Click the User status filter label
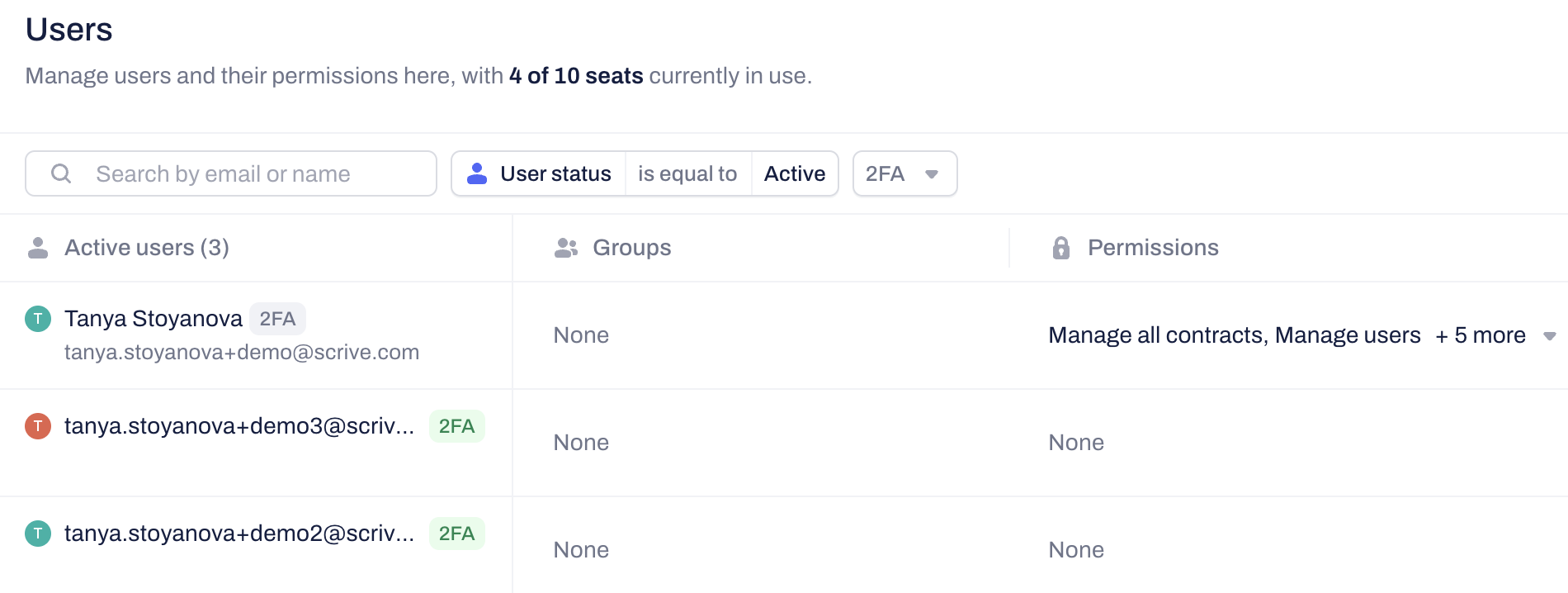 (555, 173)
